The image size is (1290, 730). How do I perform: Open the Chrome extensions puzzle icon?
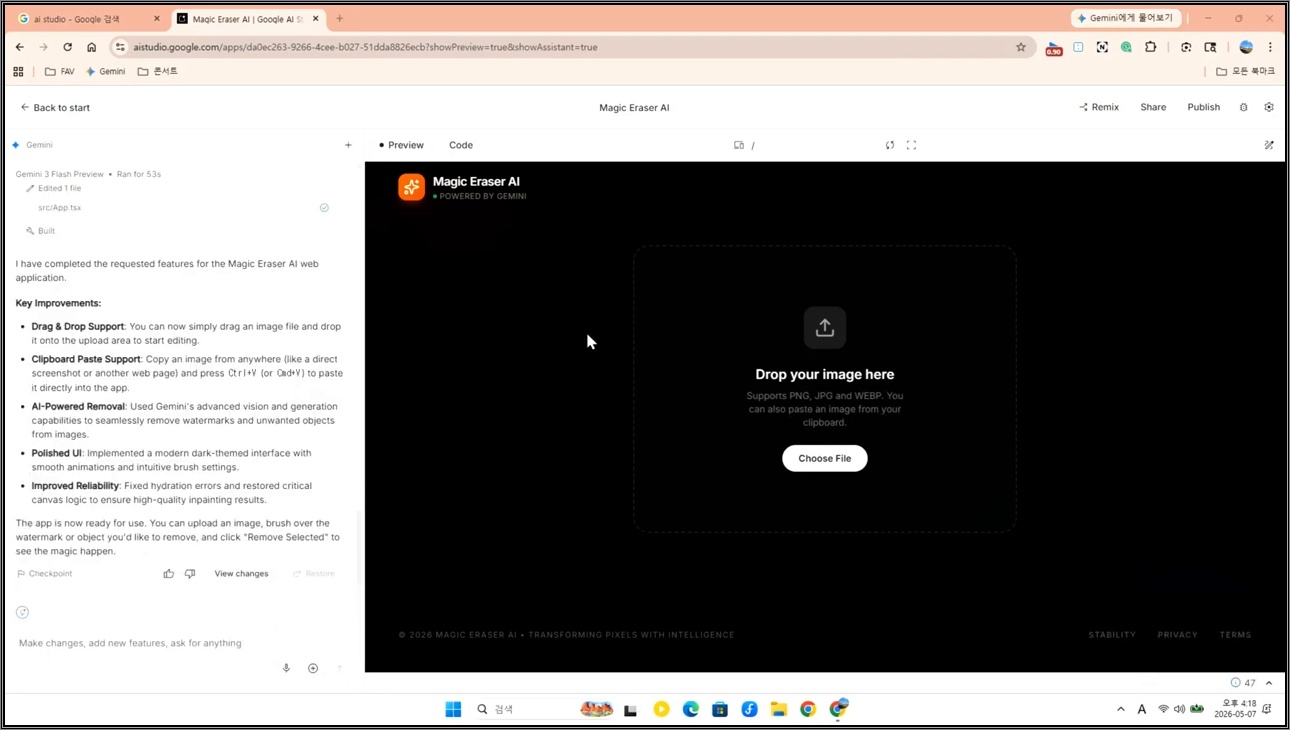click(1151, 47)
